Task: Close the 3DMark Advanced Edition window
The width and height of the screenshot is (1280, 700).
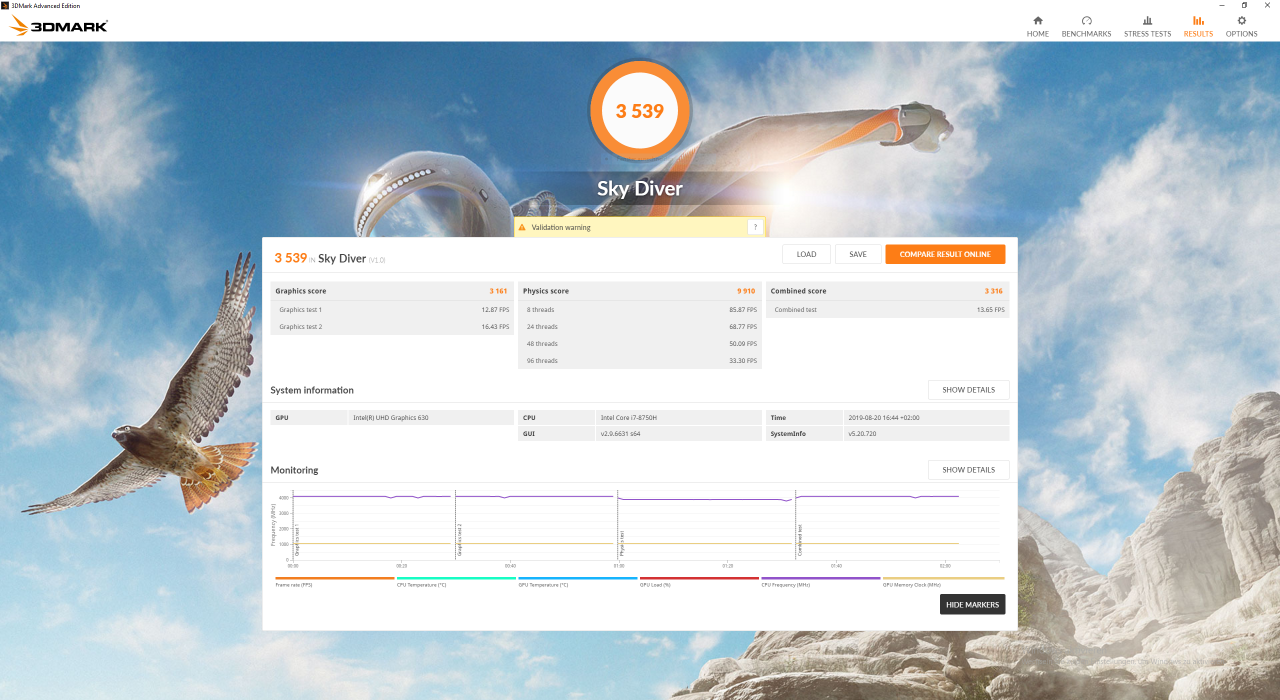Action: point(1268,5)
